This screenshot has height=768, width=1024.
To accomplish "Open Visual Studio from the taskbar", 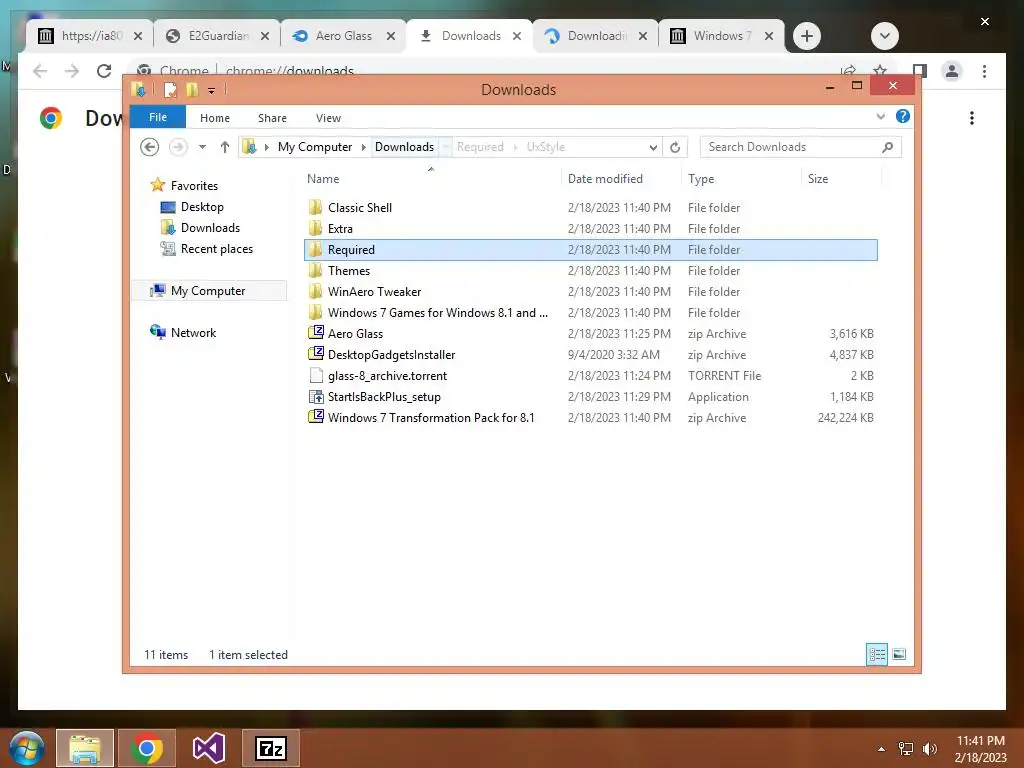I will (x=209, y=748).
